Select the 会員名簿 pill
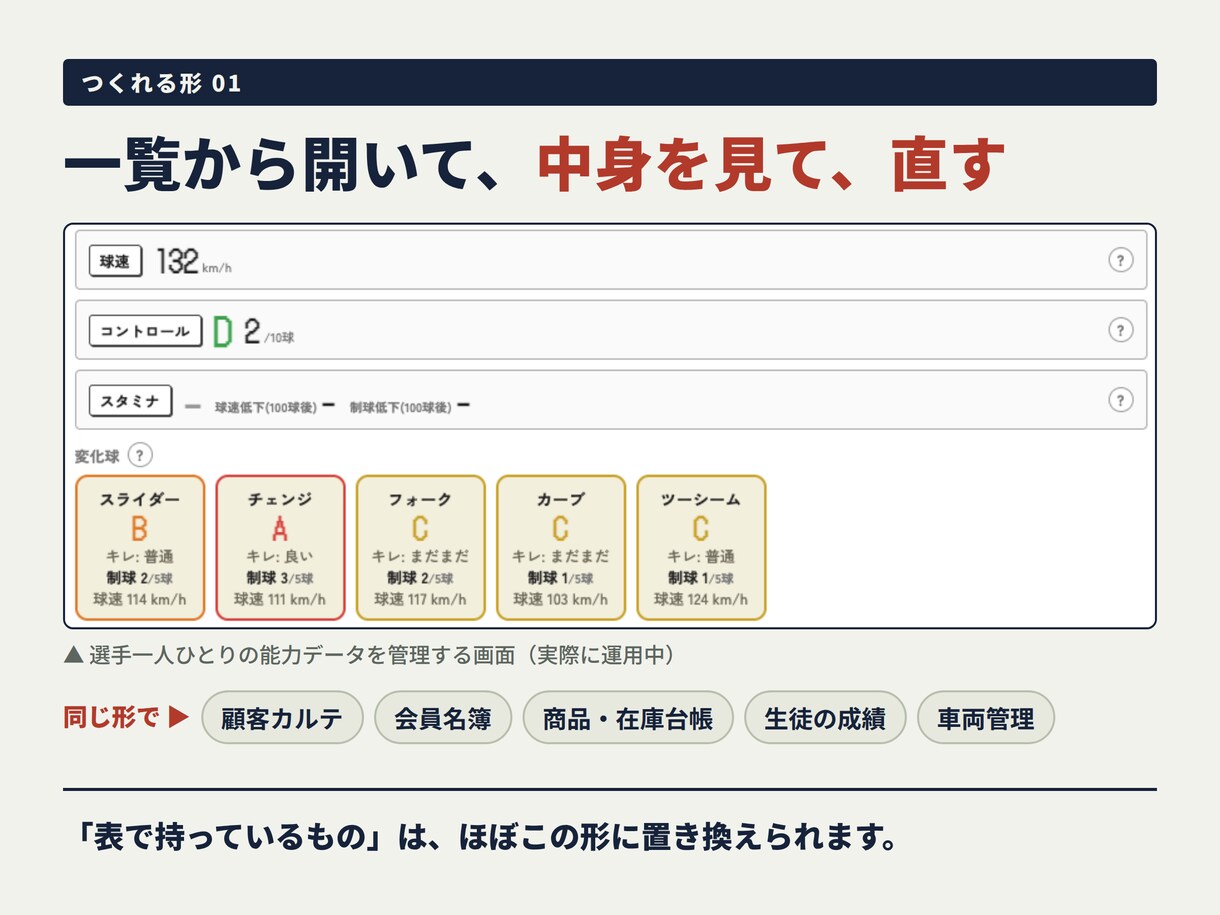 pyautogui.click(x=443, y=718)
